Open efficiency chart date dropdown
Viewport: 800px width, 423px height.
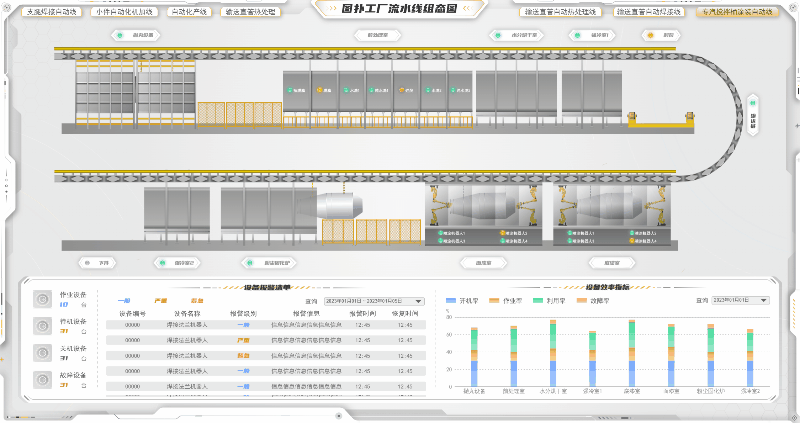[x=740, y=301]
